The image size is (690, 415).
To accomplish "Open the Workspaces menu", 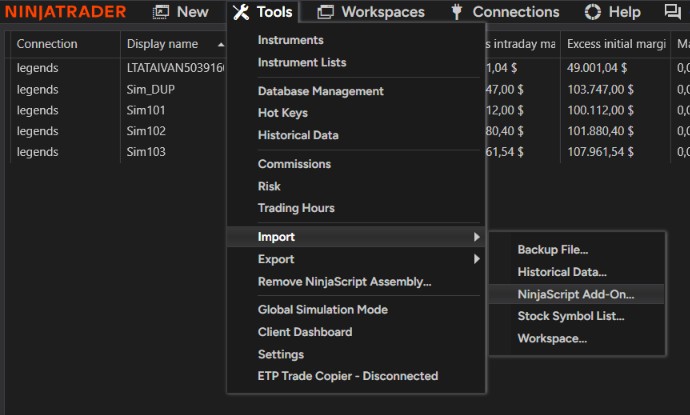I will 383,12.
